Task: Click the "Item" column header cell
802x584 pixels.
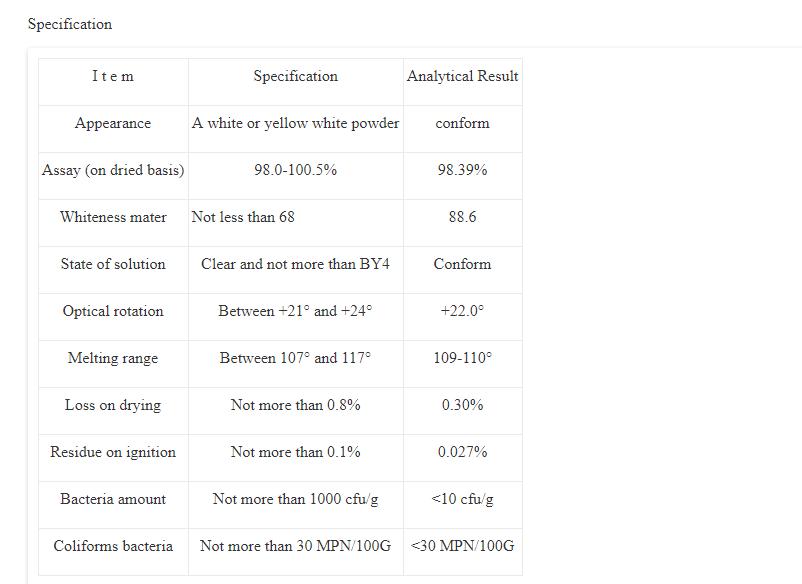Action: (x=113, y=76)
